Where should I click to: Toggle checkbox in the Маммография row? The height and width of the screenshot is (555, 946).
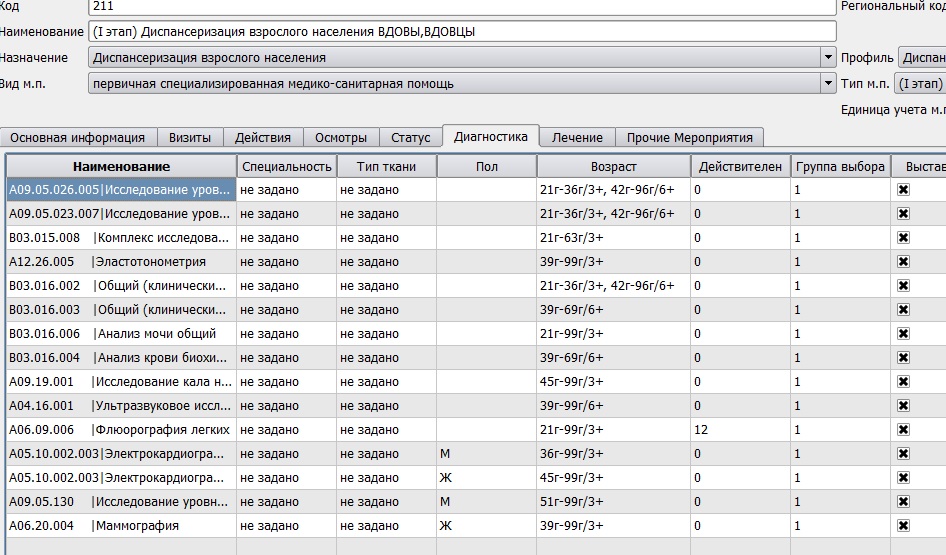tap(903, 526)
